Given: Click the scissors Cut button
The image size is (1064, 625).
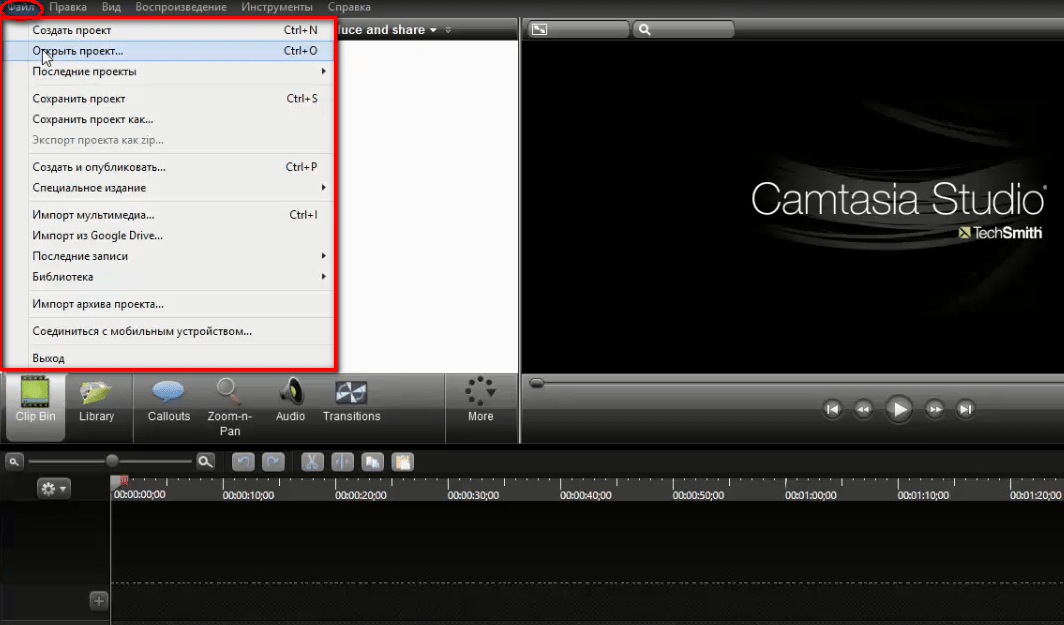Looking at the screenshot, I should (x=312, y=462).
